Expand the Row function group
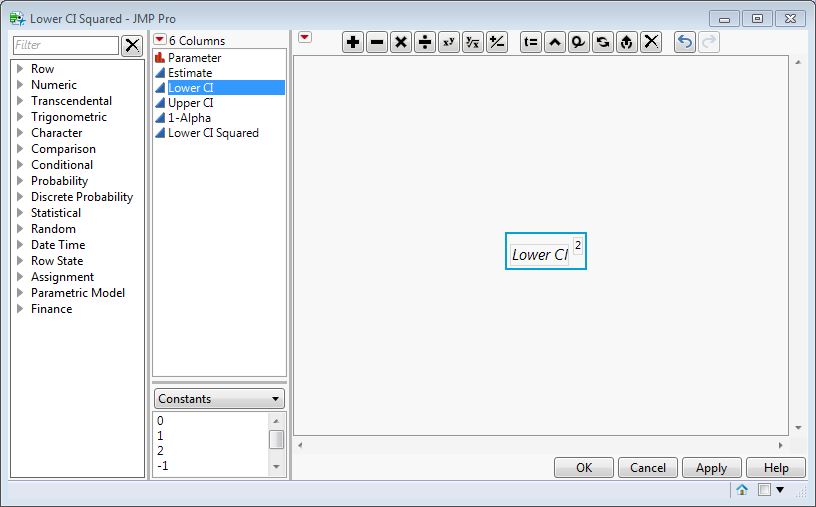This screenshot has height=507, width=816. pyautogui.click(x=20, y=69)
